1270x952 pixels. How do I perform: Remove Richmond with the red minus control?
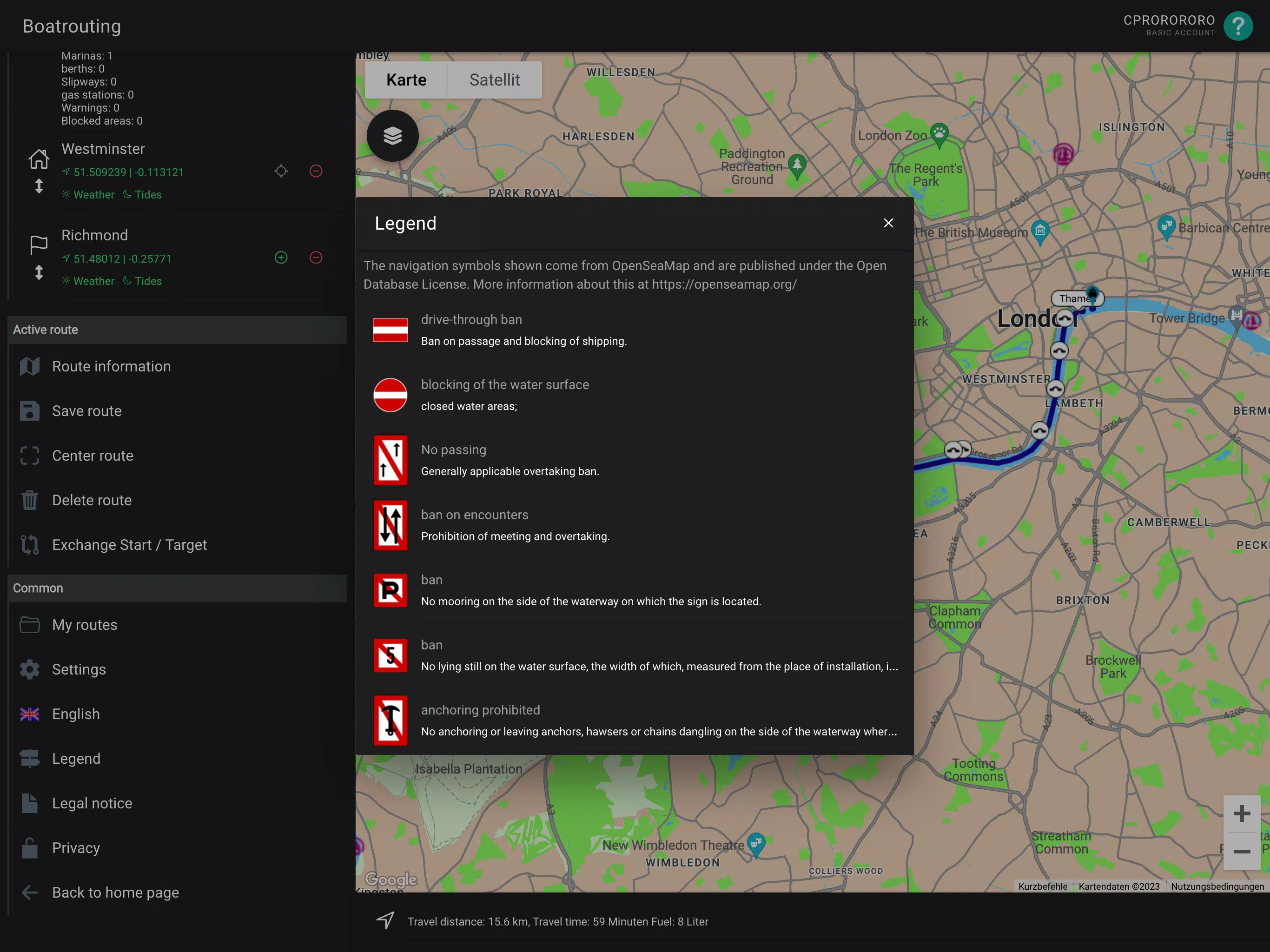(x=316, y=257)
